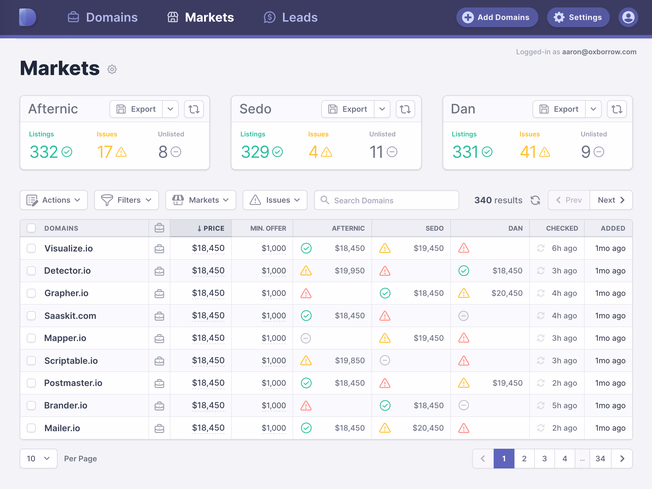The height and width of the screenshot is (489, 652).
Task: Sync the Sedo market card
Action: (x=405, y=109)
